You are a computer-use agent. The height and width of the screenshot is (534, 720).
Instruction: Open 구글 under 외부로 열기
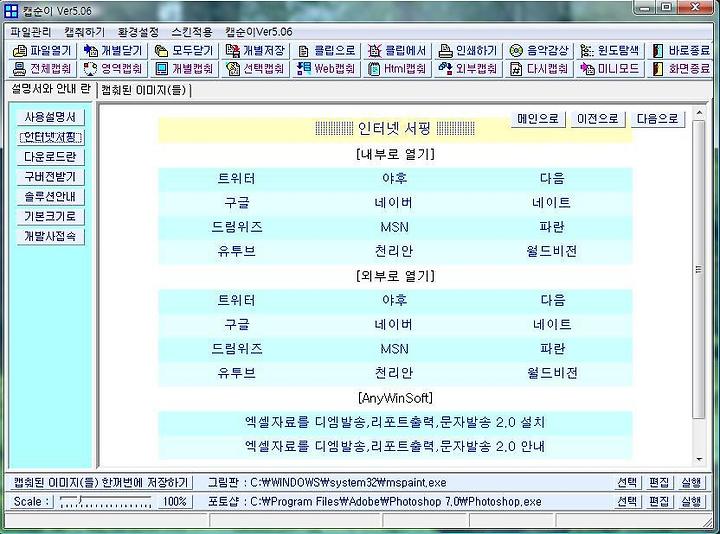click(x=236, y=325)
